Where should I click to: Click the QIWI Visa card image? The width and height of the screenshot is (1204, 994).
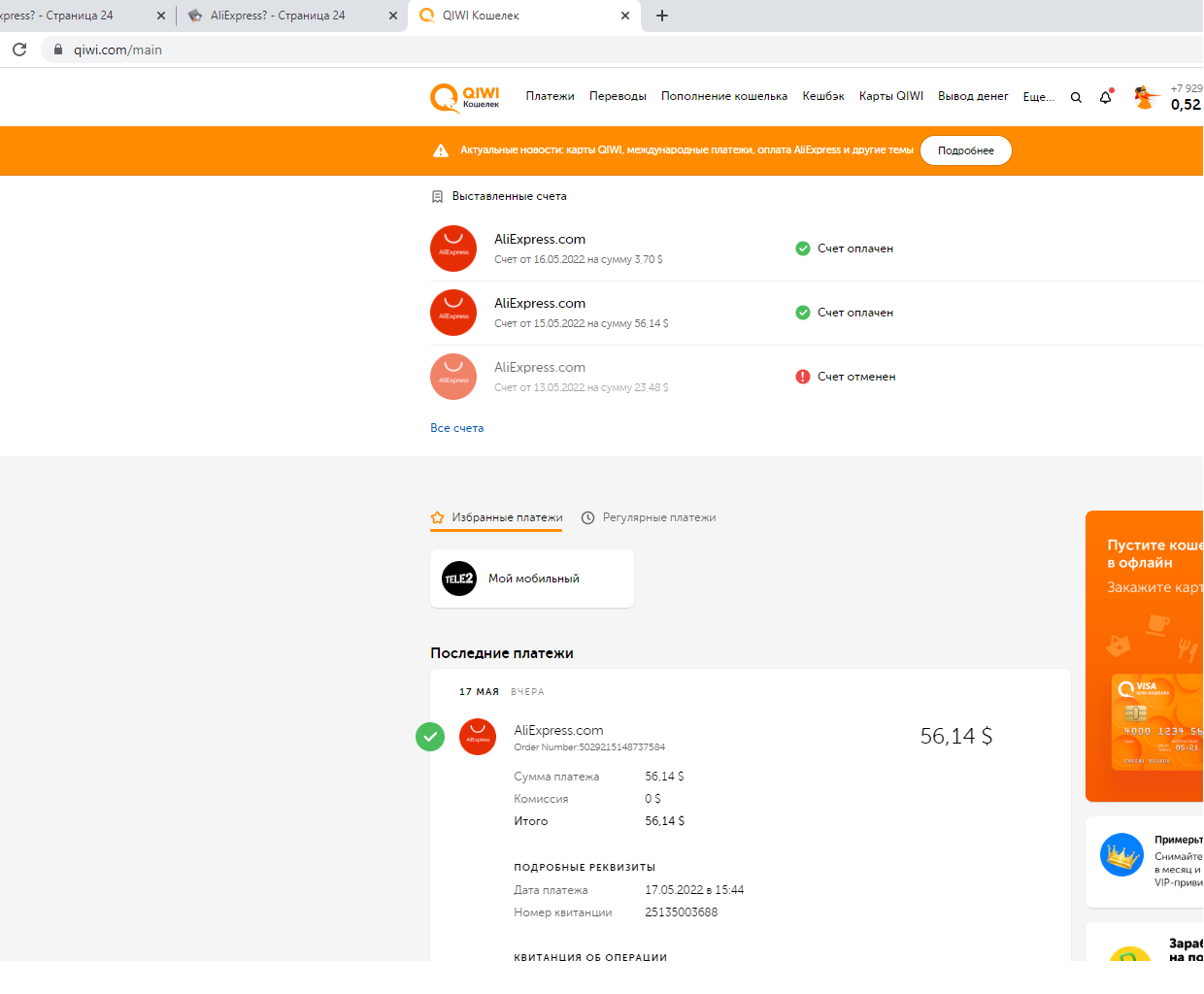[x=1157, y=722]
